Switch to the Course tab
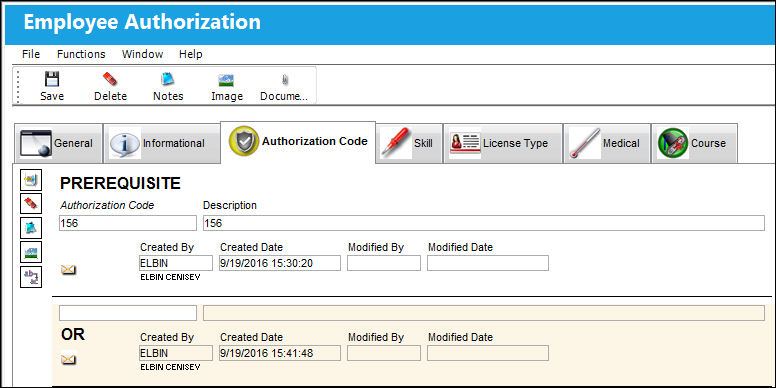 694,143
